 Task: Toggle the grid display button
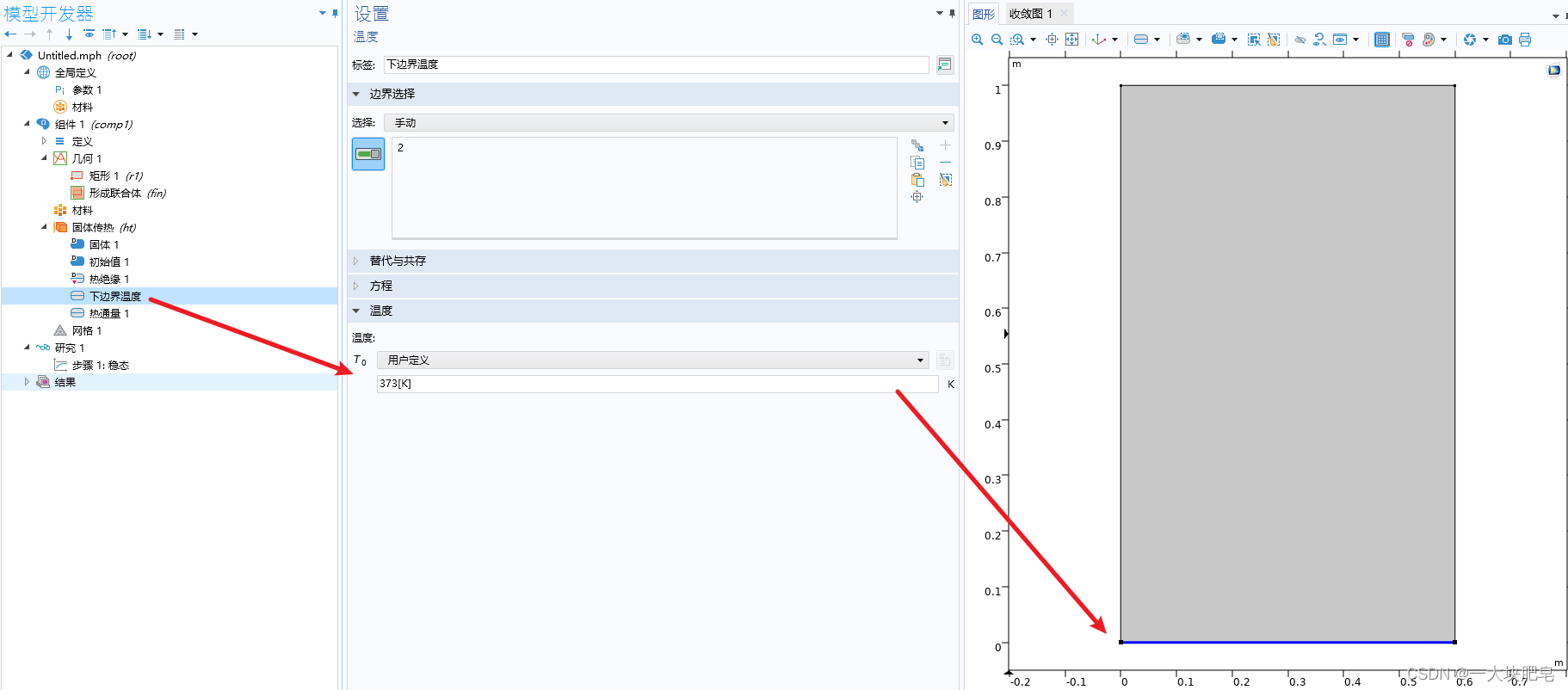1381,40
